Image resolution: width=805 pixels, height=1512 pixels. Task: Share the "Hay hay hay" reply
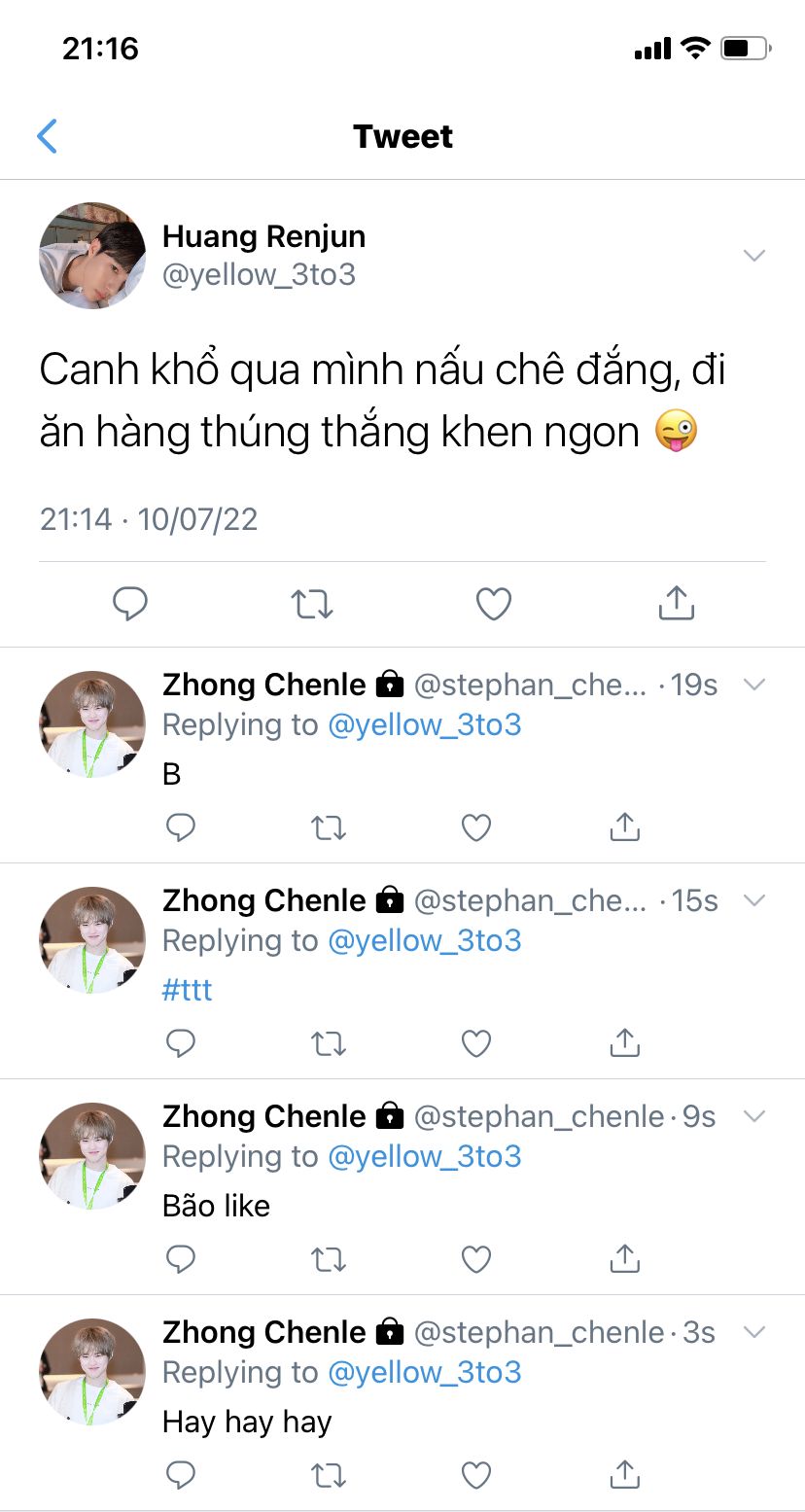tap(624, 1475)
